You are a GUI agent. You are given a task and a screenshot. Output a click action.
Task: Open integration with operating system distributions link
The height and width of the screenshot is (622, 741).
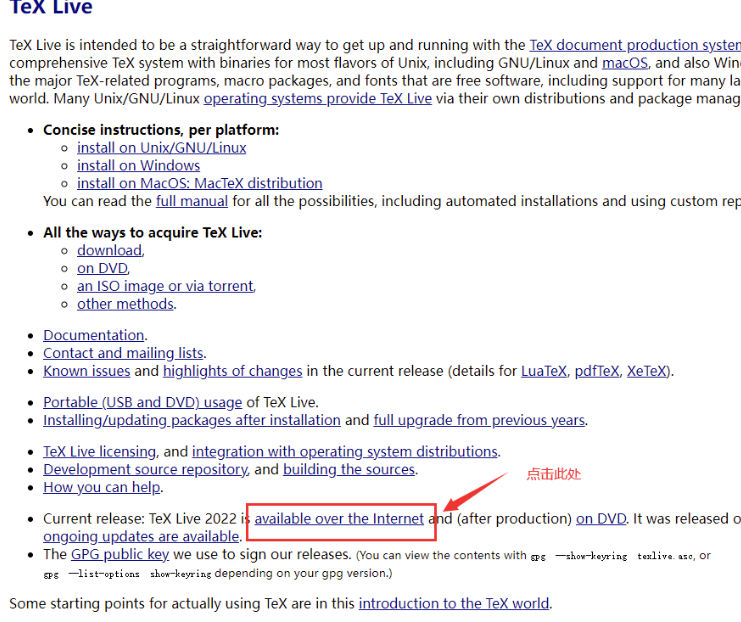tap(345, 451)
